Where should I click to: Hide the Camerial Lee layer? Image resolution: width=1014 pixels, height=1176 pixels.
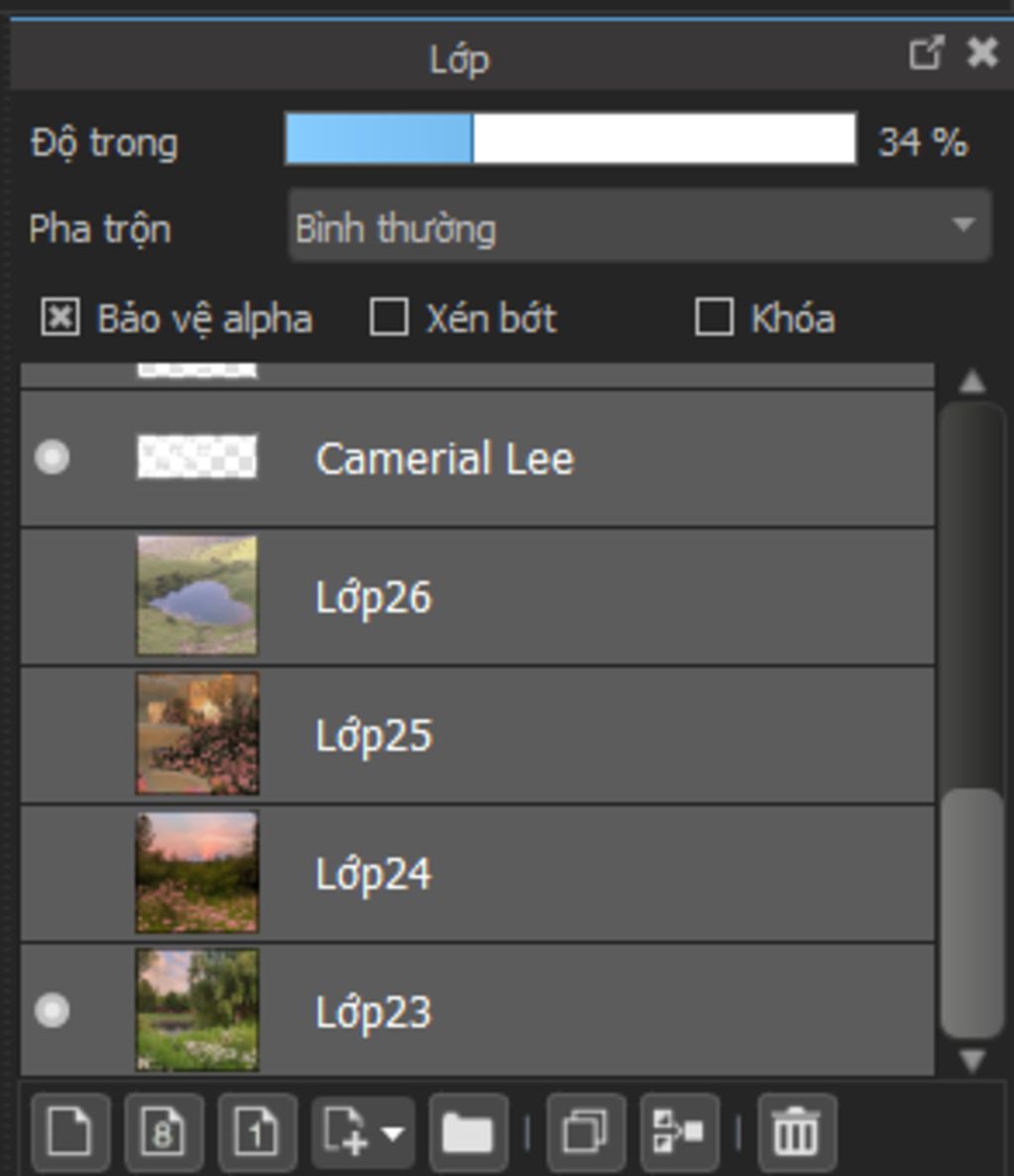click(x=52, y=456)
